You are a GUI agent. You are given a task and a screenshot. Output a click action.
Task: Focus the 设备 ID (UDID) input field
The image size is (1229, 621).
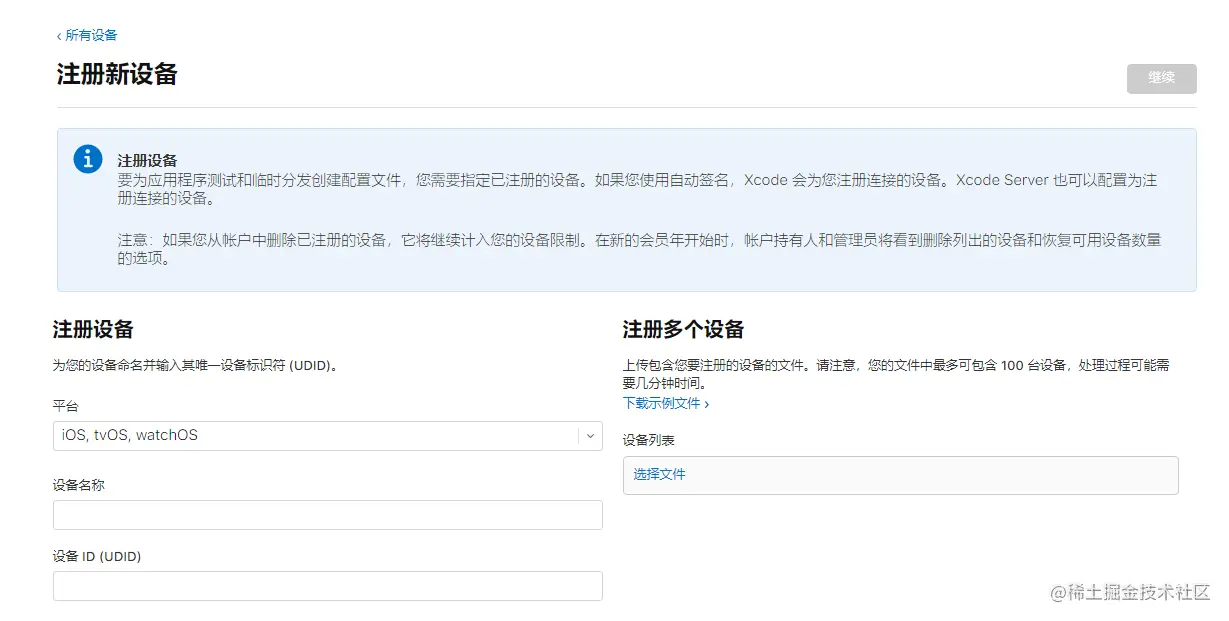click(x=327, y=585)
